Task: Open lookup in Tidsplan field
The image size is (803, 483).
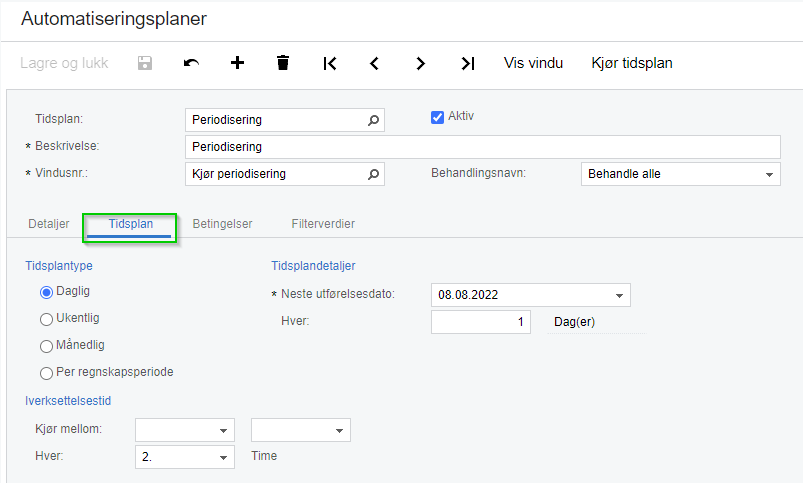Action: tap(373, 120)
